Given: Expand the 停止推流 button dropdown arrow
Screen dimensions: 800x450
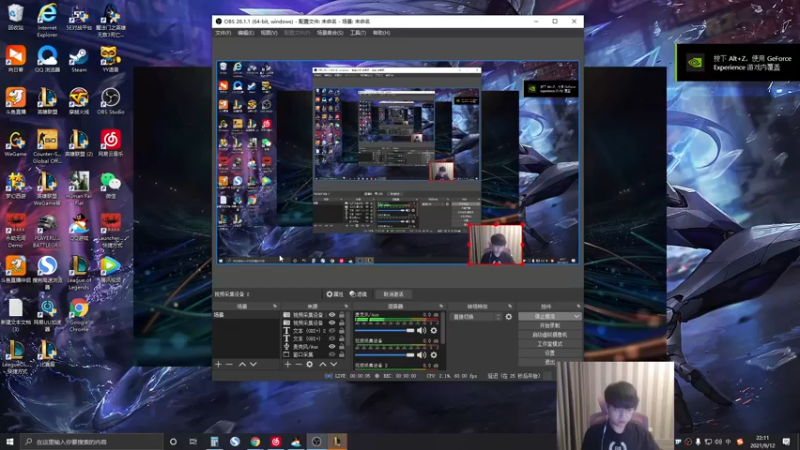Looking at the screenshot, I should pos(577,316).
